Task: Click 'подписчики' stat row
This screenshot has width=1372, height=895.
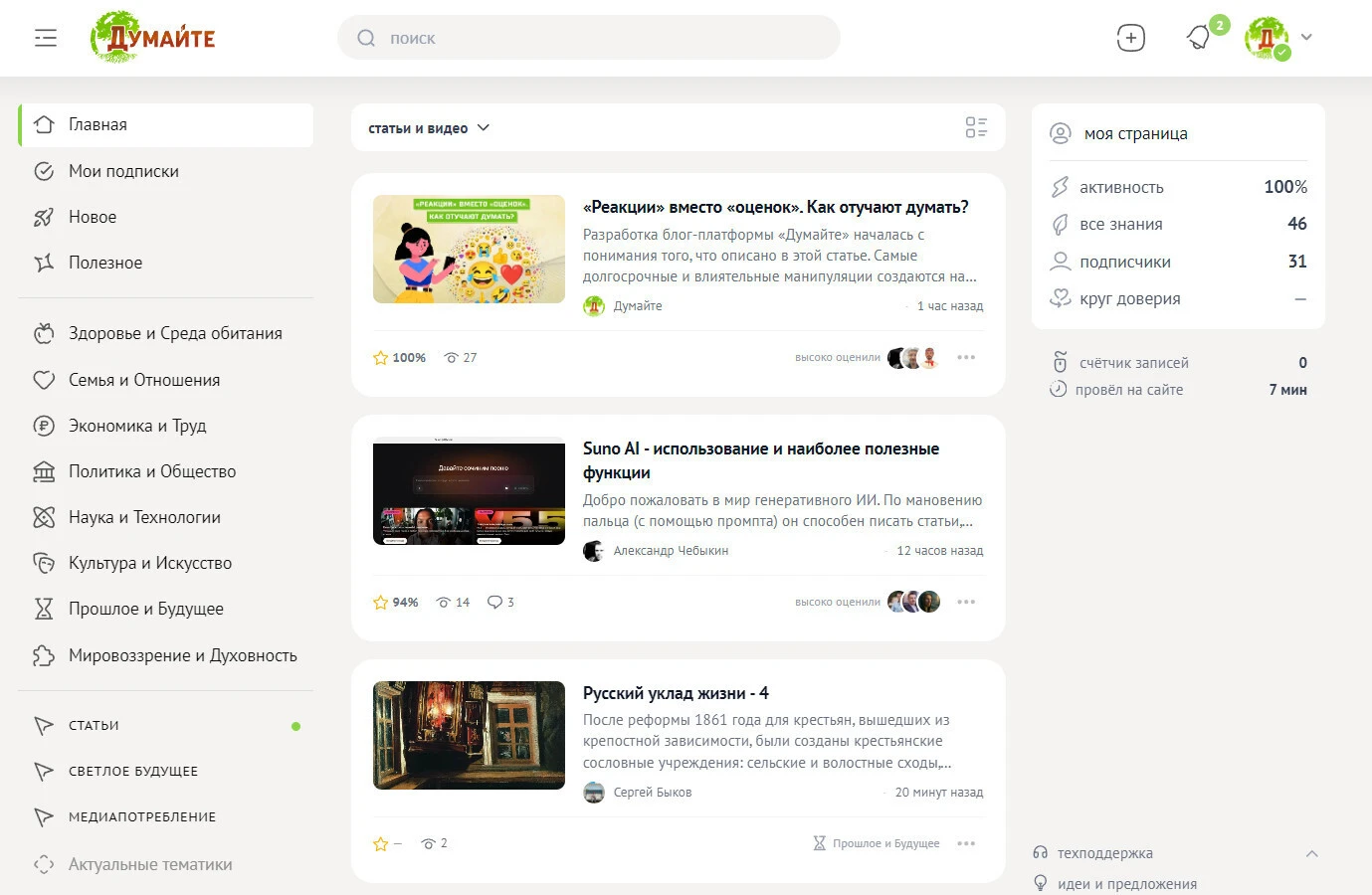Action: 1178,262
